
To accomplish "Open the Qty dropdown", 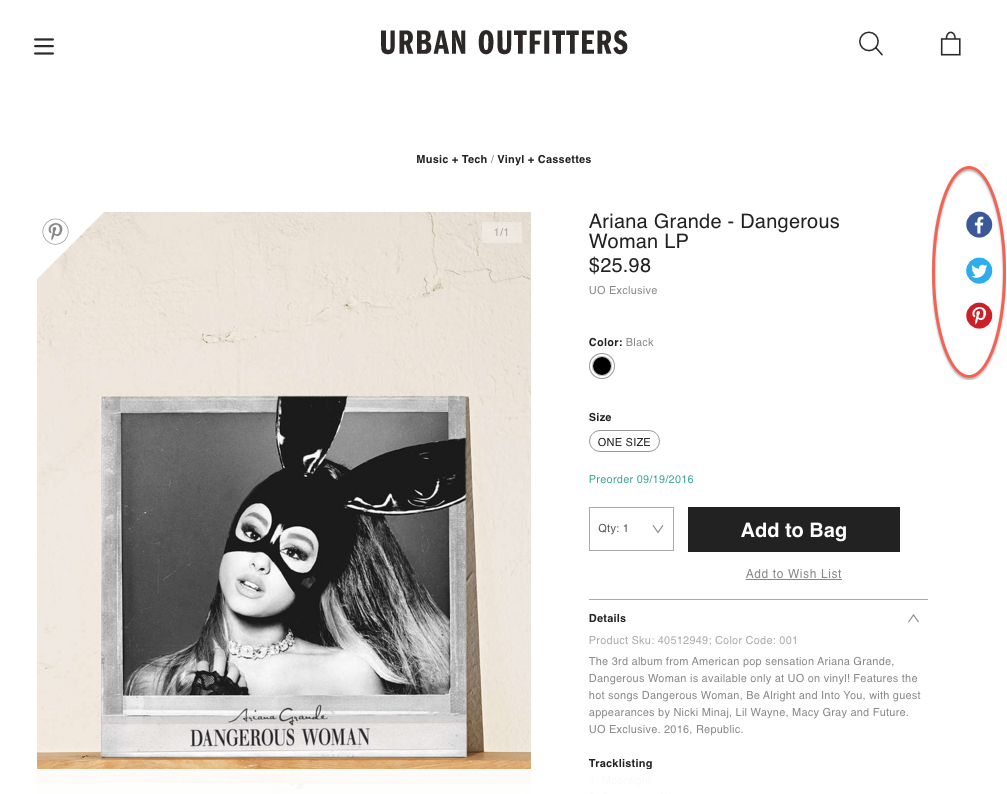I will (631, 529).
